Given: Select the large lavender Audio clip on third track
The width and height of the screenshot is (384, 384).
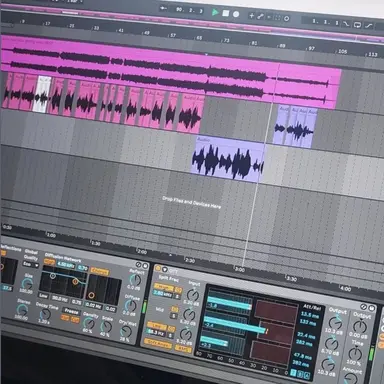Looking at the screenshot, I should (228, 159).
